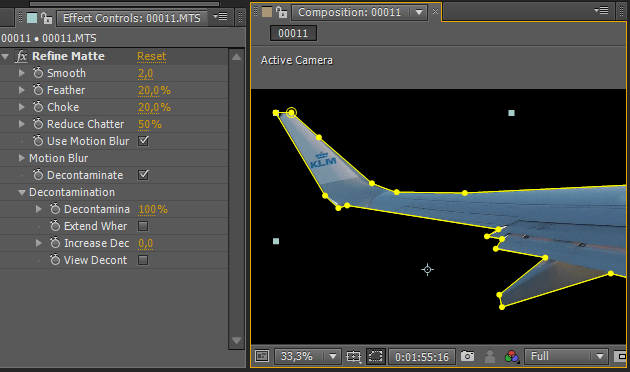Click the current time 0:01:55:16

point(422,357)
